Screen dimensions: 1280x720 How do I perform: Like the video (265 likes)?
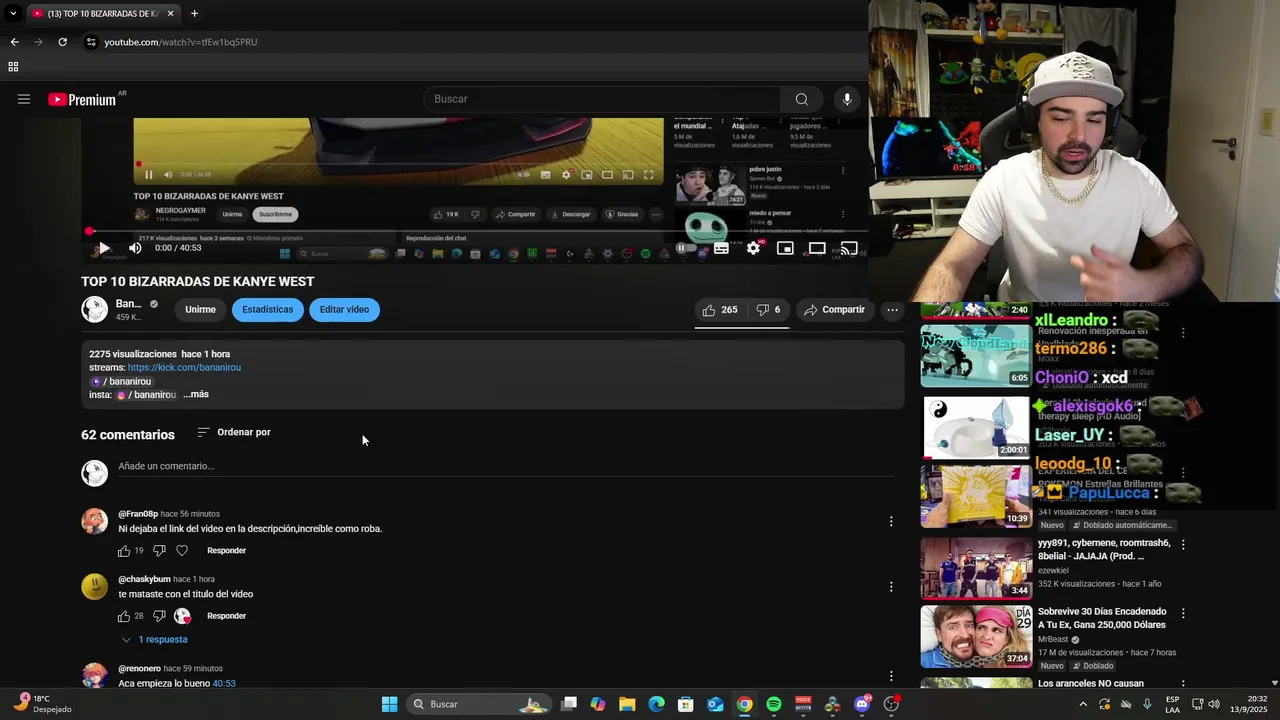[720, 310]
